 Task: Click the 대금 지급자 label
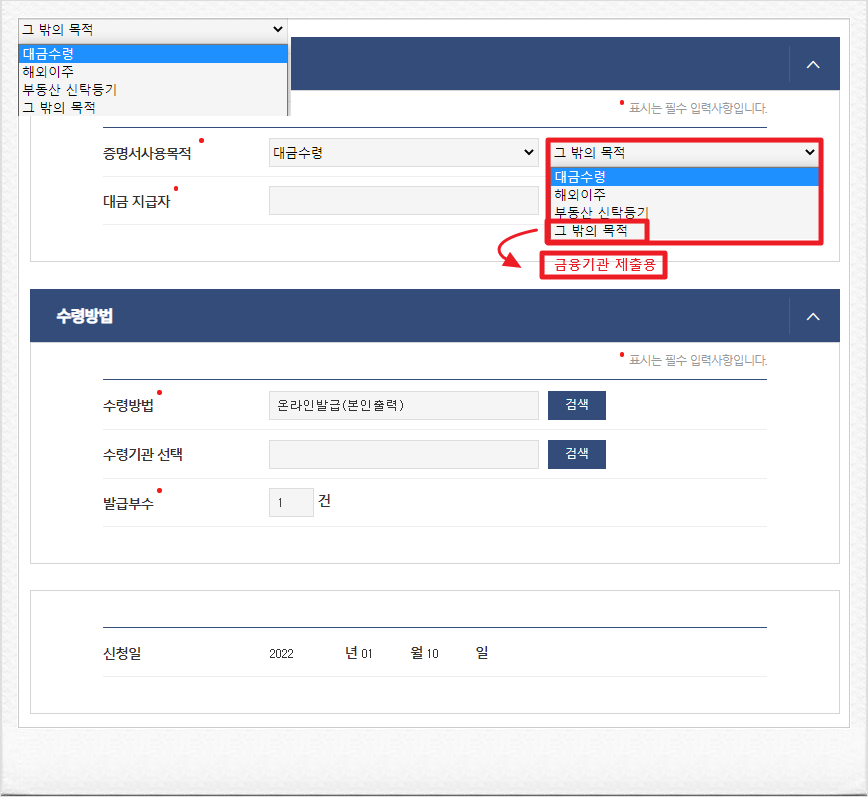pyautogui.click(x=136, y=201)
